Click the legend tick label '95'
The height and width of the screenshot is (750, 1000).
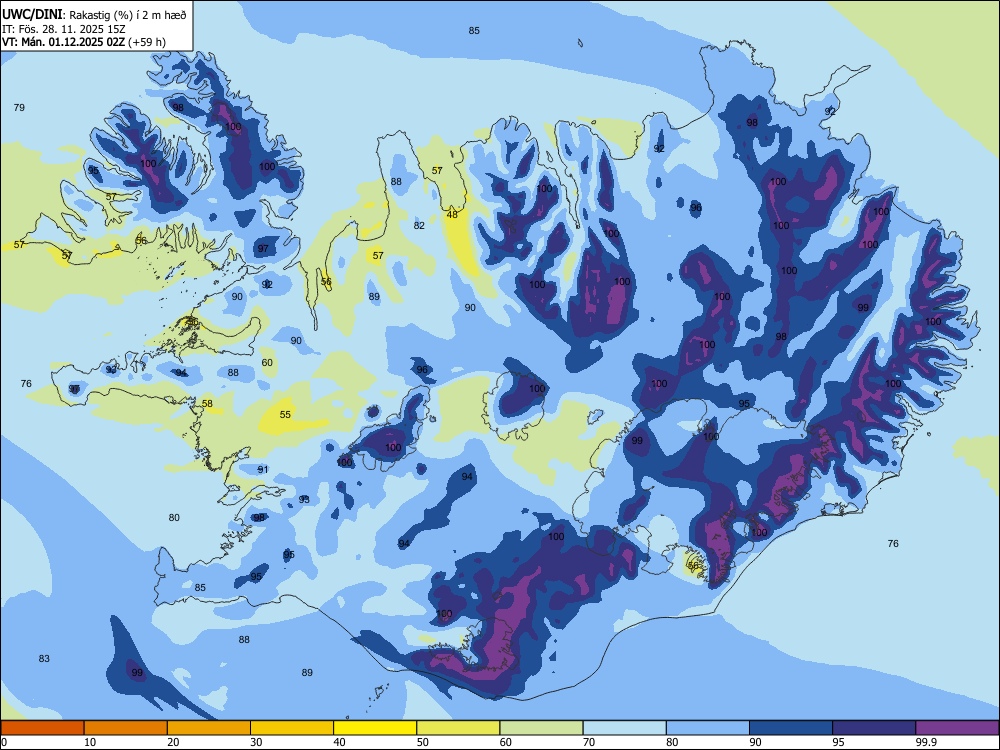pos(839,742)
